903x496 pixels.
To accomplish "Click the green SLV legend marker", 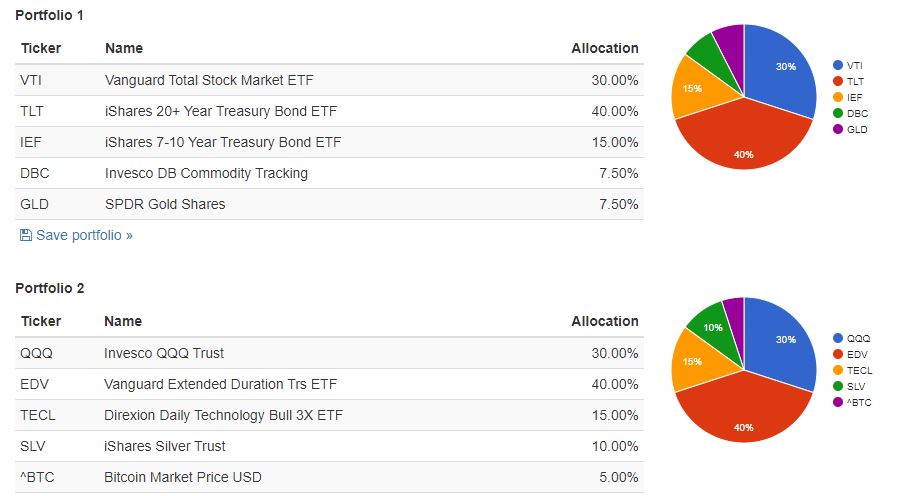I will [838, 386].
